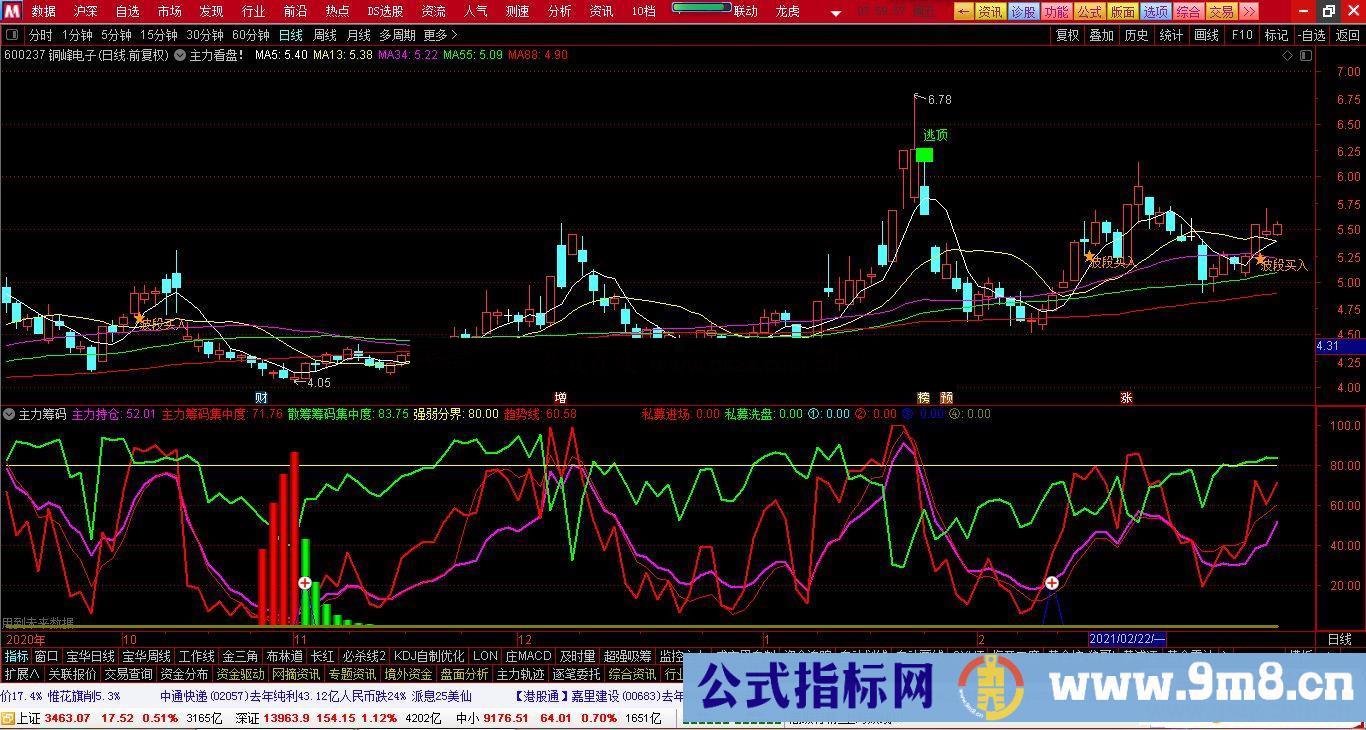Click the 财 info marker under chart
The width and height of the screenshot is (1366, 730).
(261, 397)
